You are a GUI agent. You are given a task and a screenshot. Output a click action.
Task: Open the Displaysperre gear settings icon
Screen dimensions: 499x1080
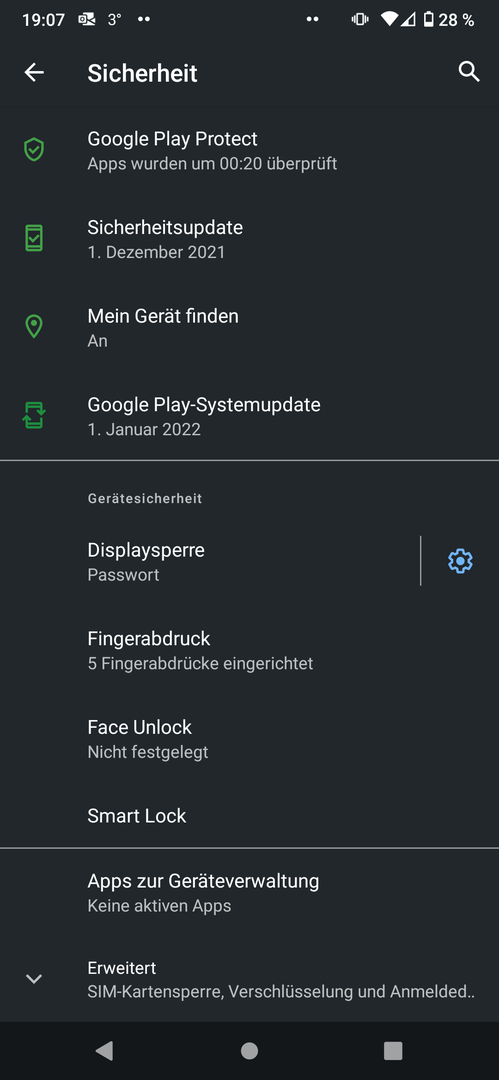pos(460,561)
